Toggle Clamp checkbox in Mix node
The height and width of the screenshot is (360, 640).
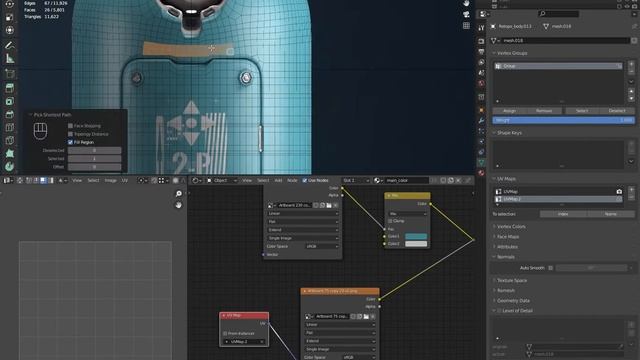390,221
